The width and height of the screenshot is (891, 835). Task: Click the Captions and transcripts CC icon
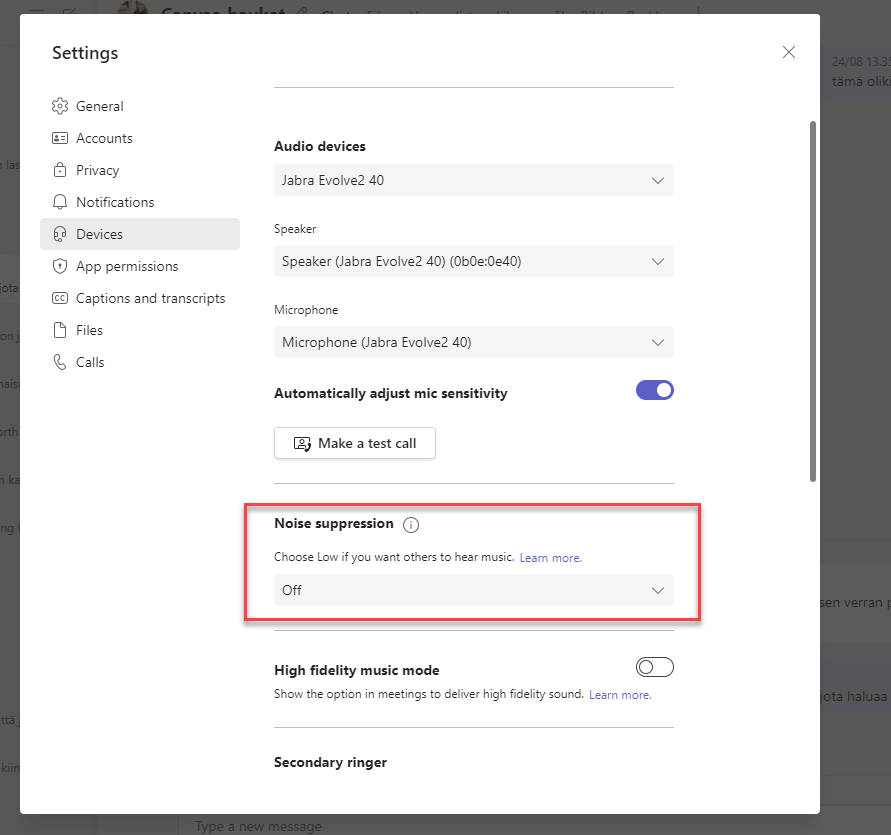point(60,298)
